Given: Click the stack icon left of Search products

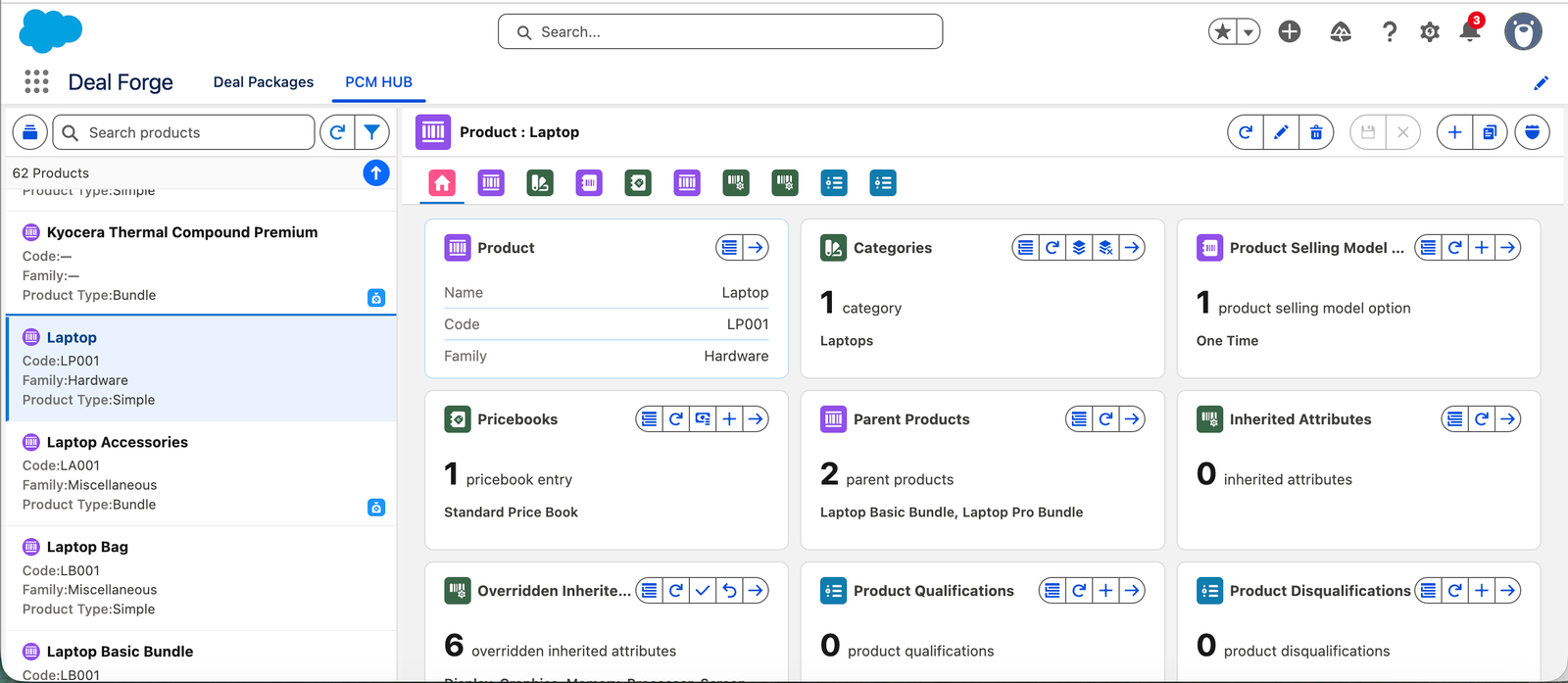Looking at the screenshot, I should tap(30, 132).
